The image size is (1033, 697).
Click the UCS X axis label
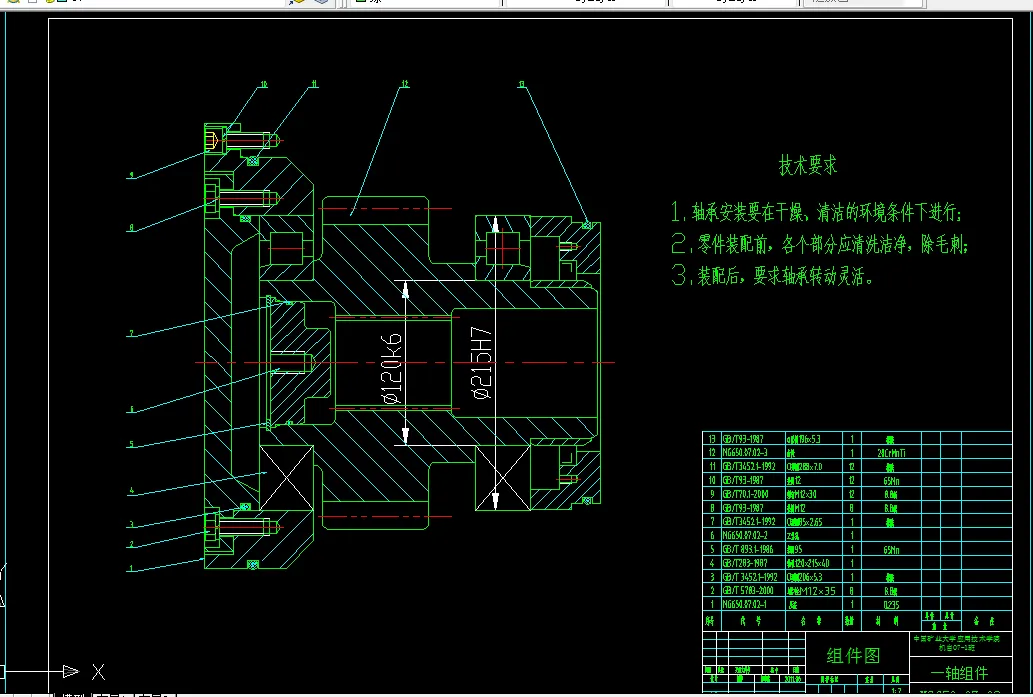(x=98, y=672)
